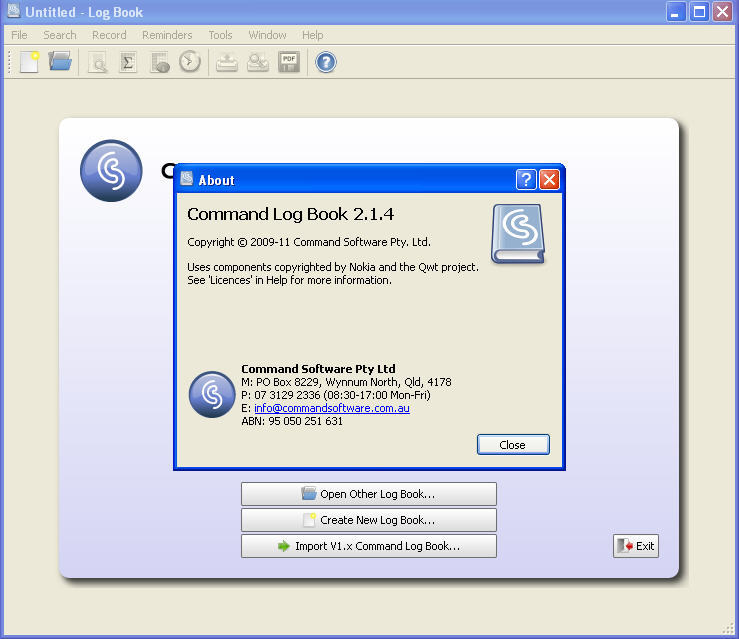Open the Reminders menu
The width and height of the screenshot is (739, 639).
click(167, 35)
